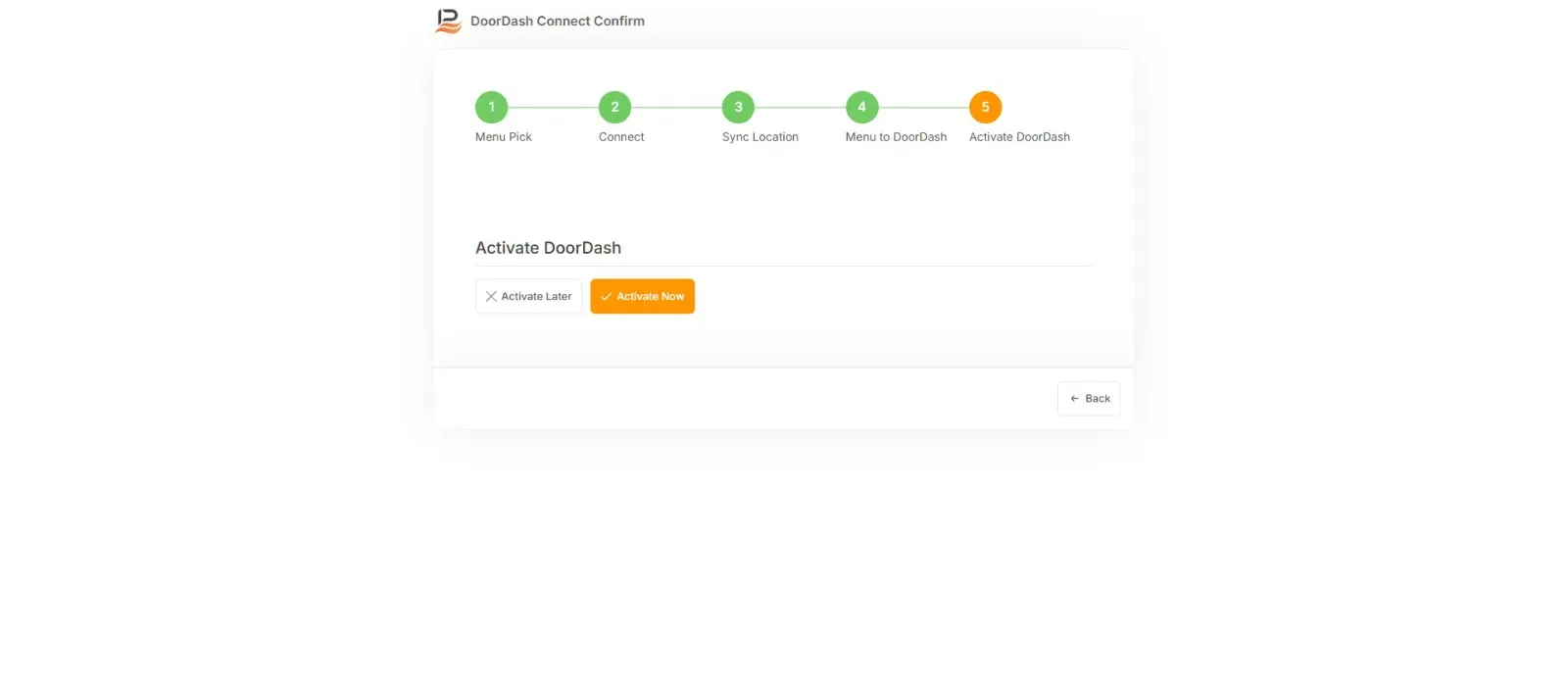
Task: Click the DoorDash Connect Confirm title
Action: point(558,21)
